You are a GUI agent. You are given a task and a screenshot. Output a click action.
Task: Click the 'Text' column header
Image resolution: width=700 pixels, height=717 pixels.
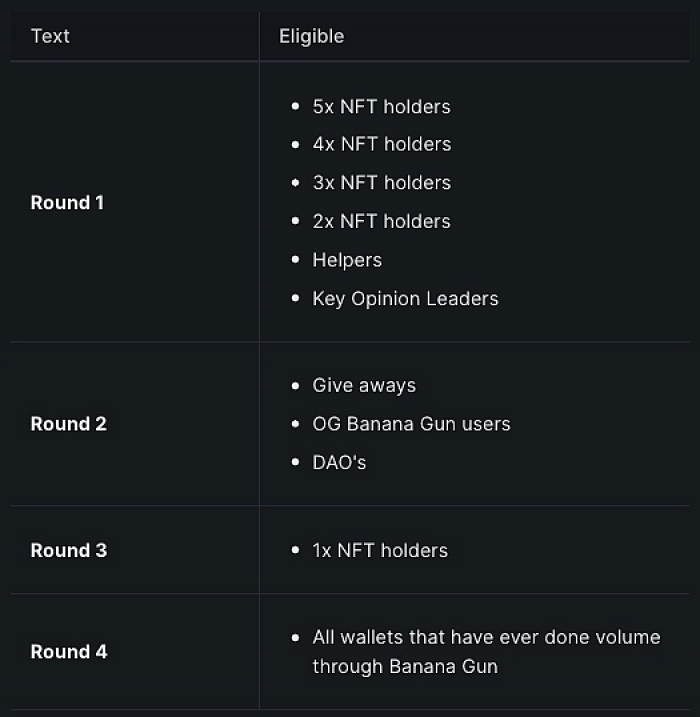tap(50, 36)
